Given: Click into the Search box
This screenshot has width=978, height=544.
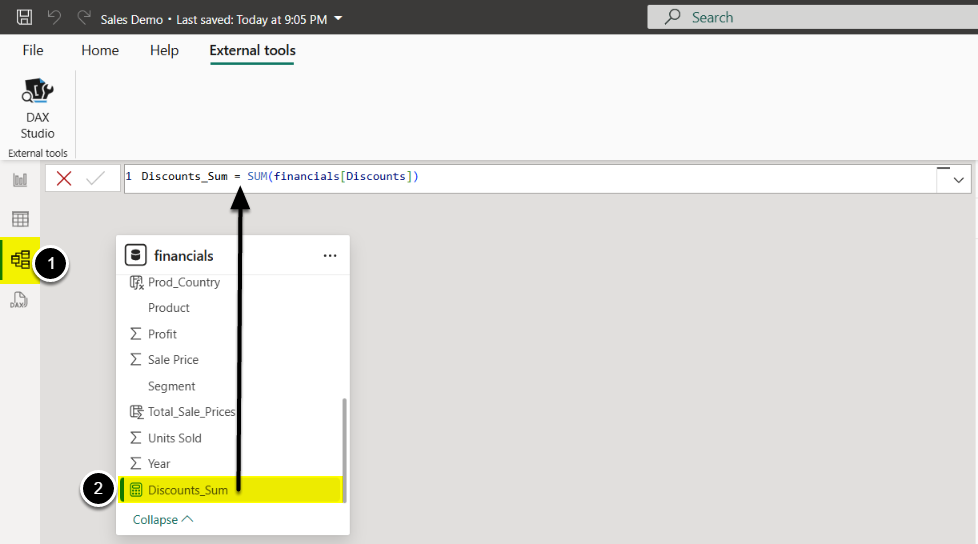Looking at the screenshot, I should pos(812,17).
